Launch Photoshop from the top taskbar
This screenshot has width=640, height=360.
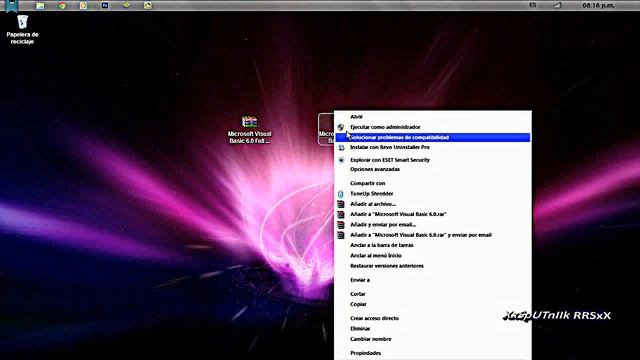click(105, 5)
